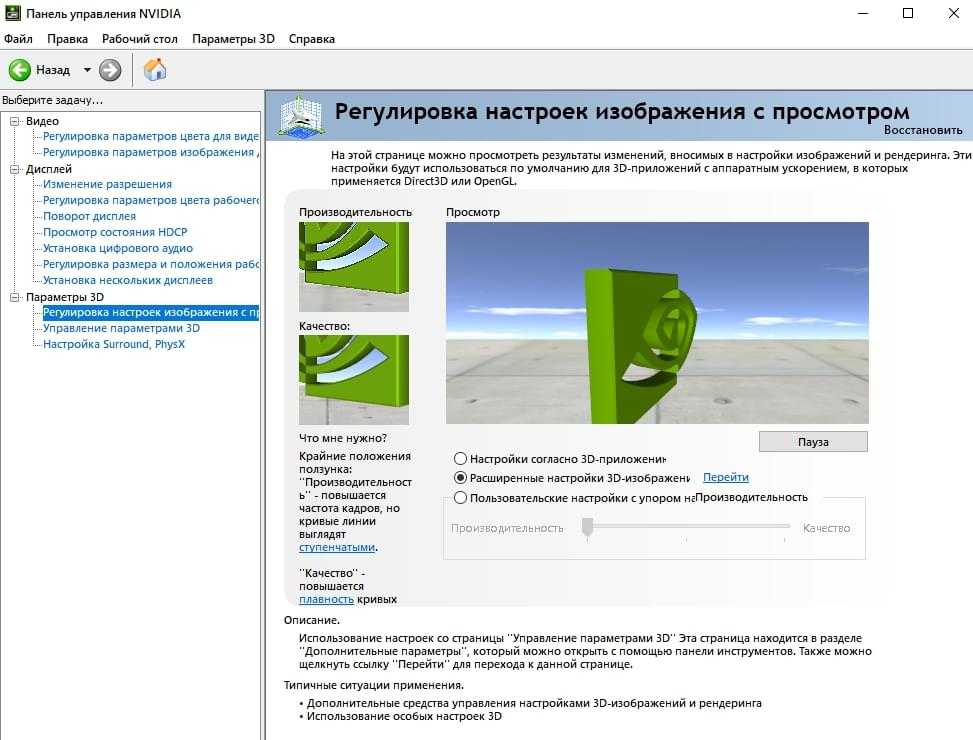Open Настройка Surround, PhysX task
This screenshot has height=740, width=973.
click(x=114, y=344)
